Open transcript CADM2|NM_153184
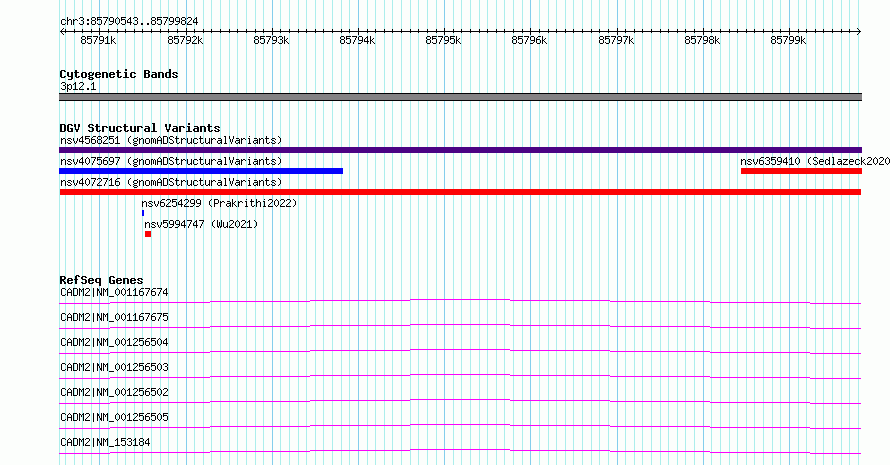Viewport: 890px width, 465px height. click(x=105, y=442)
